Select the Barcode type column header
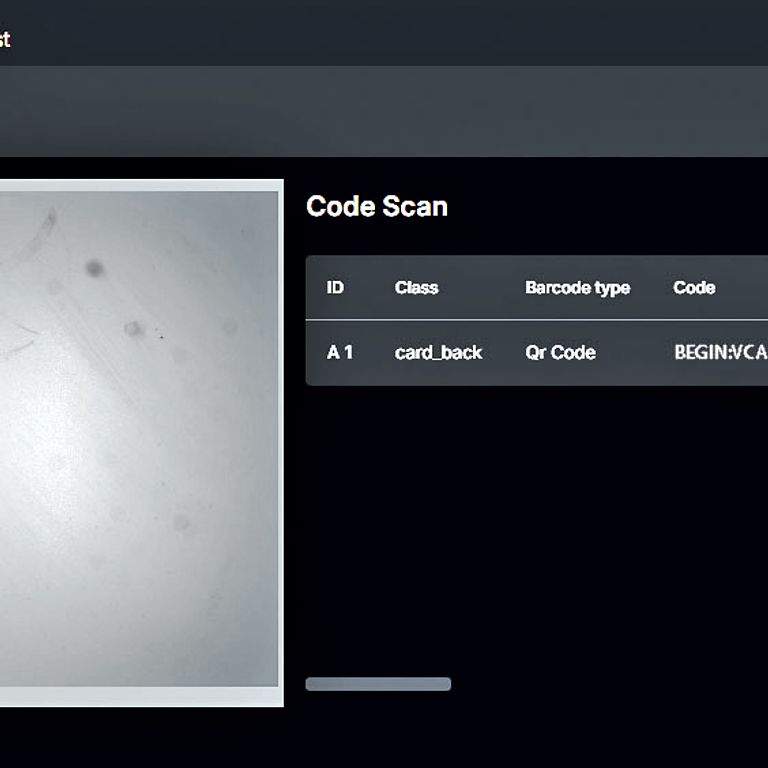 click(x=577, y=288)
